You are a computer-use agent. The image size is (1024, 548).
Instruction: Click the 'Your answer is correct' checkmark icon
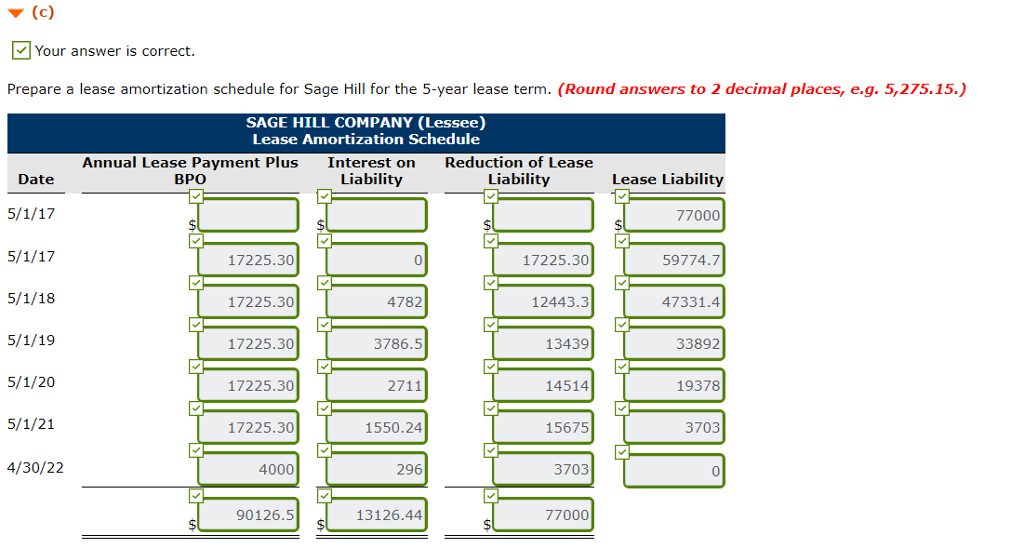(x=21, y=50)
